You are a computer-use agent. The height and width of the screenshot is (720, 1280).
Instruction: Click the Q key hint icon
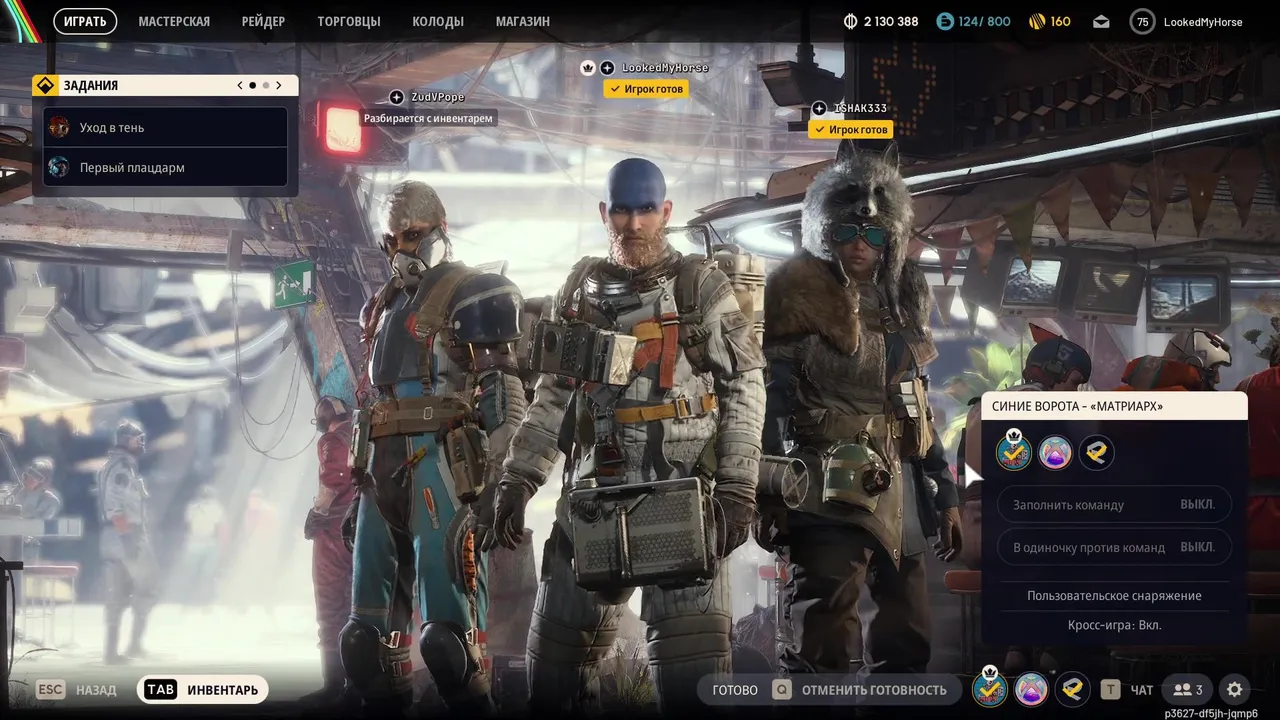pos(781,689)
